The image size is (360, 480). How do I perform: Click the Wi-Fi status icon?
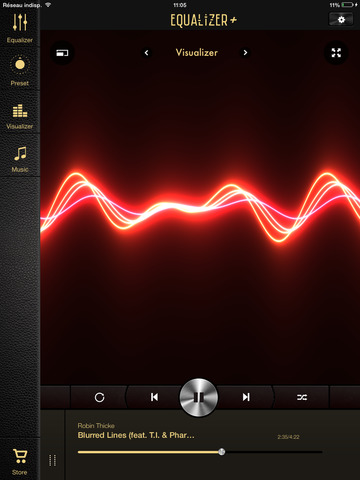pos(48,5)
